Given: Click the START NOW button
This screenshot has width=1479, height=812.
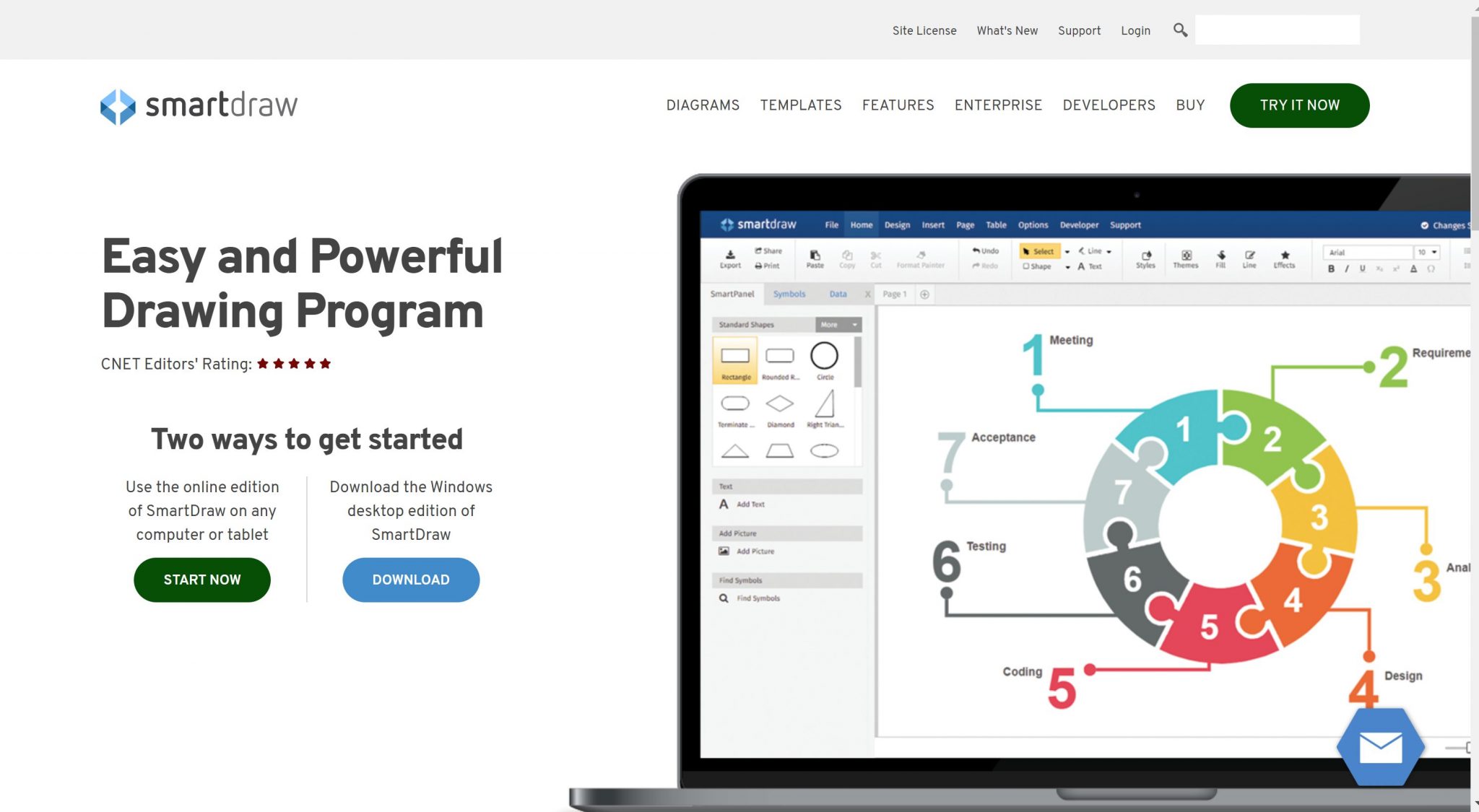Looking at the screenshot, I should pos(202,580).
